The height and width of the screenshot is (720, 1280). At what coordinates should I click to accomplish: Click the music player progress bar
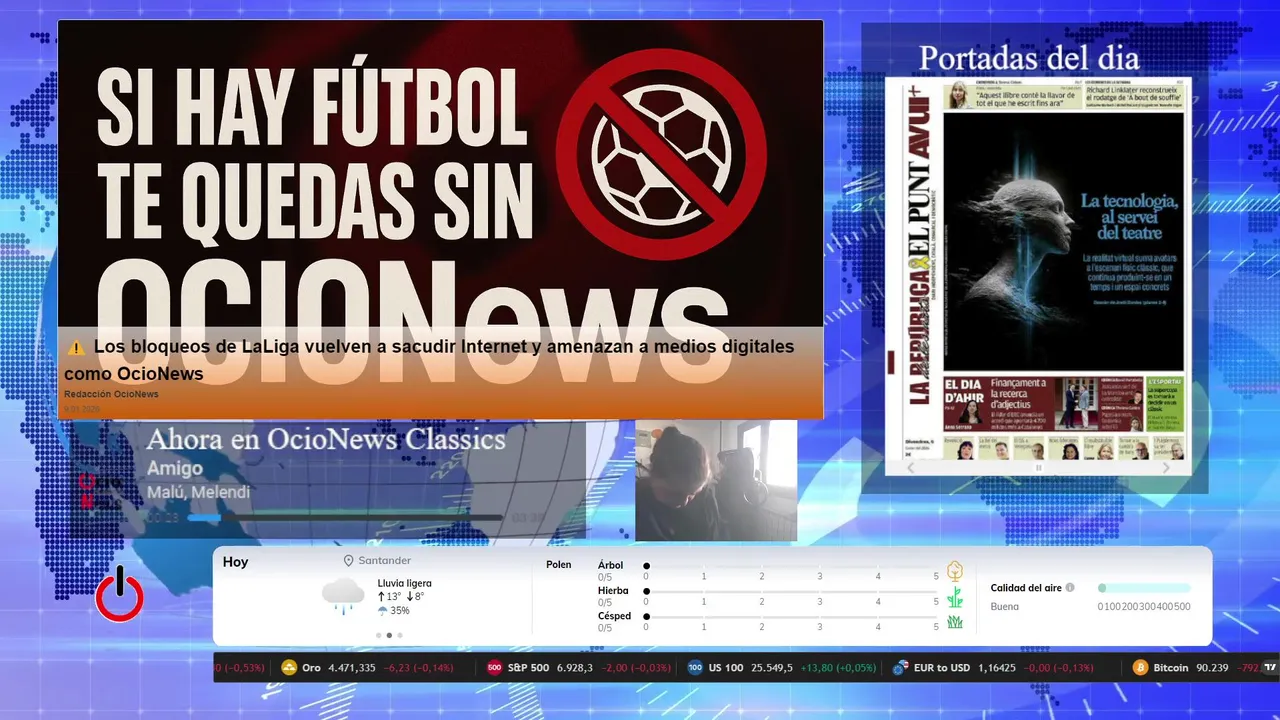[x=345, y=518]
